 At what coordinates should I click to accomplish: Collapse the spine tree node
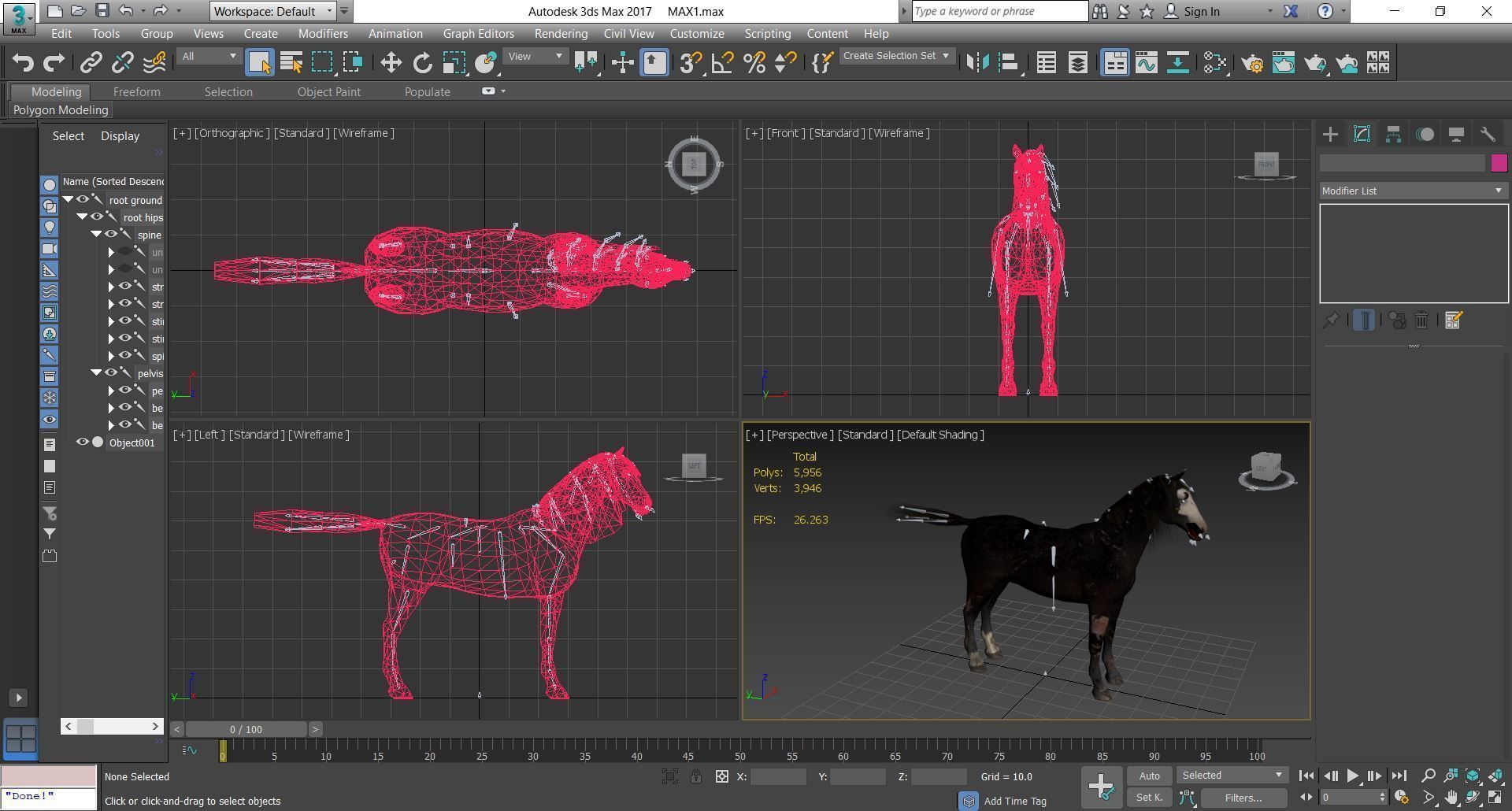[x=96, y=235]
